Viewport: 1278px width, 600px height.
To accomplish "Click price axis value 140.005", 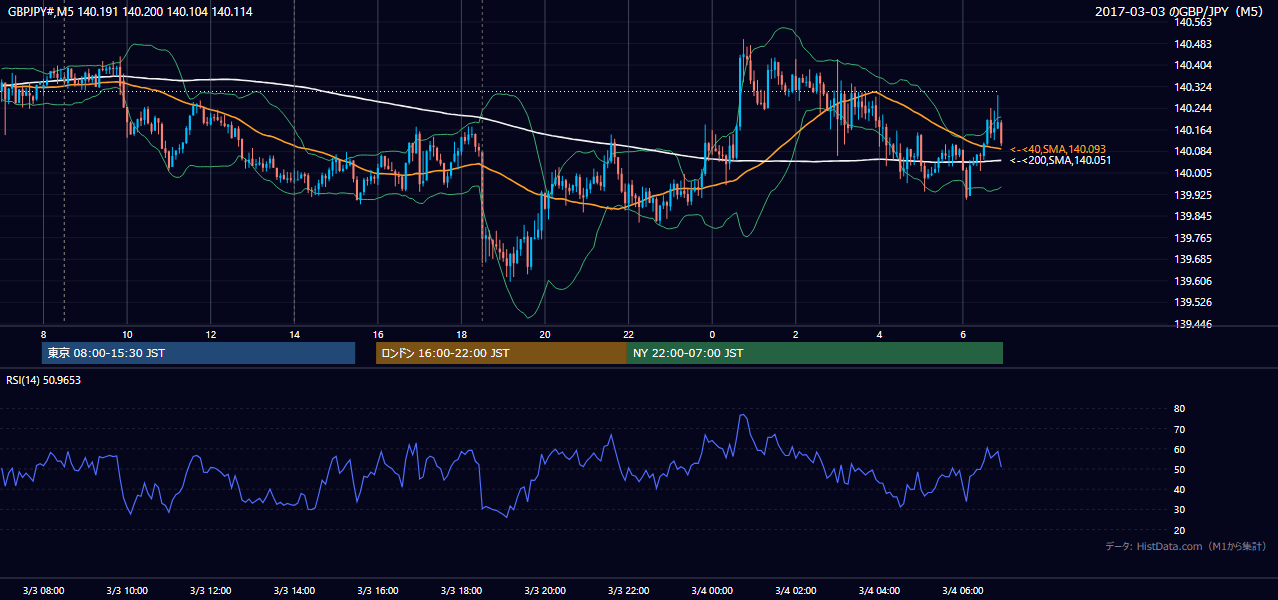I will pos(1193,173).
